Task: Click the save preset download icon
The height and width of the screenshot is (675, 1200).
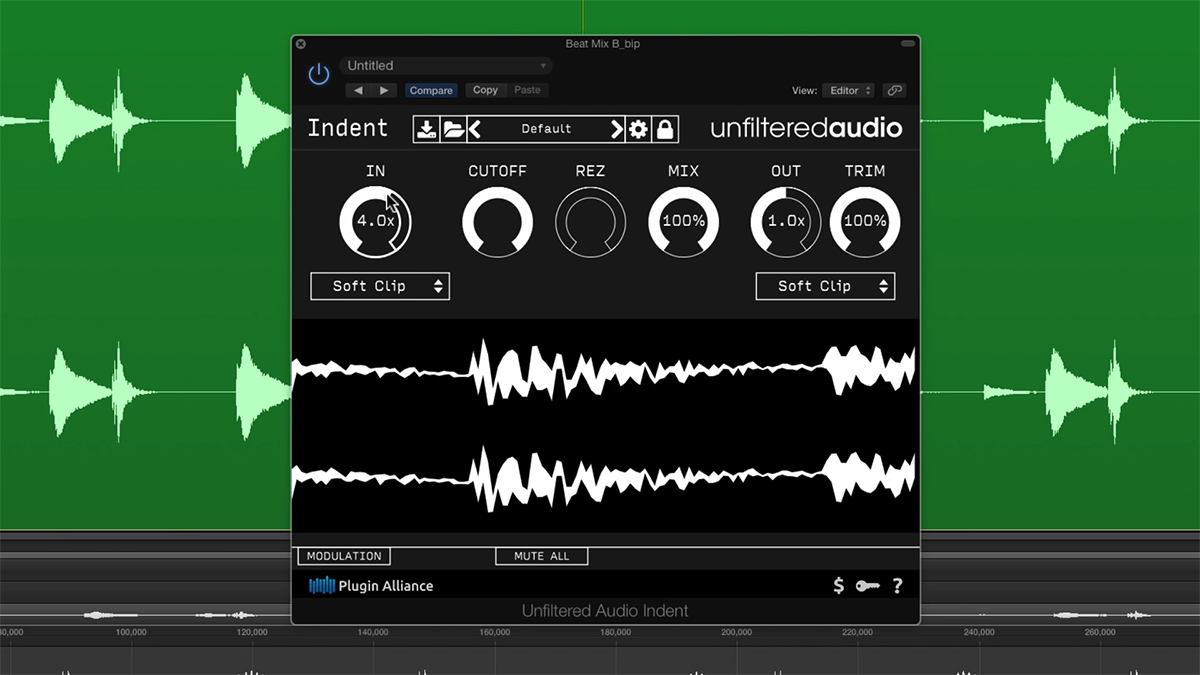Action: 427,129
